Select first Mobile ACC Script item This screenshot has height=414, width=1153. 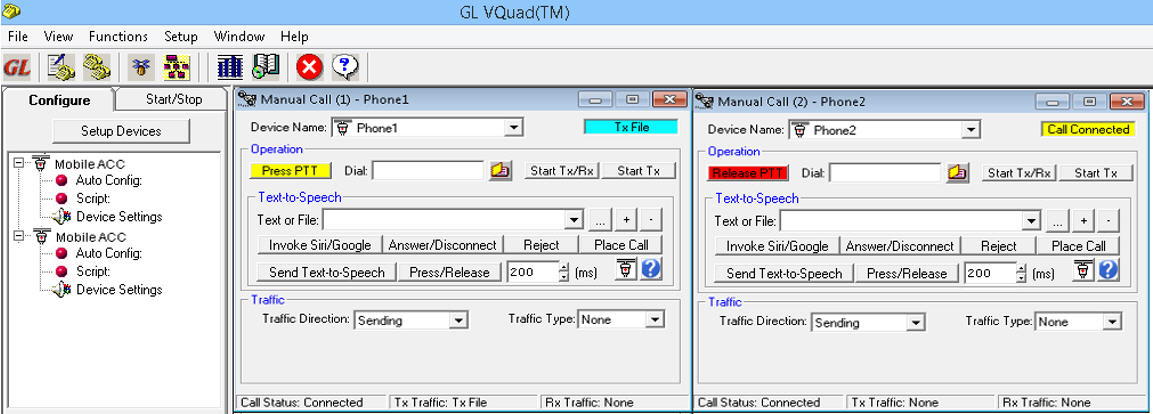coord(93,199)
